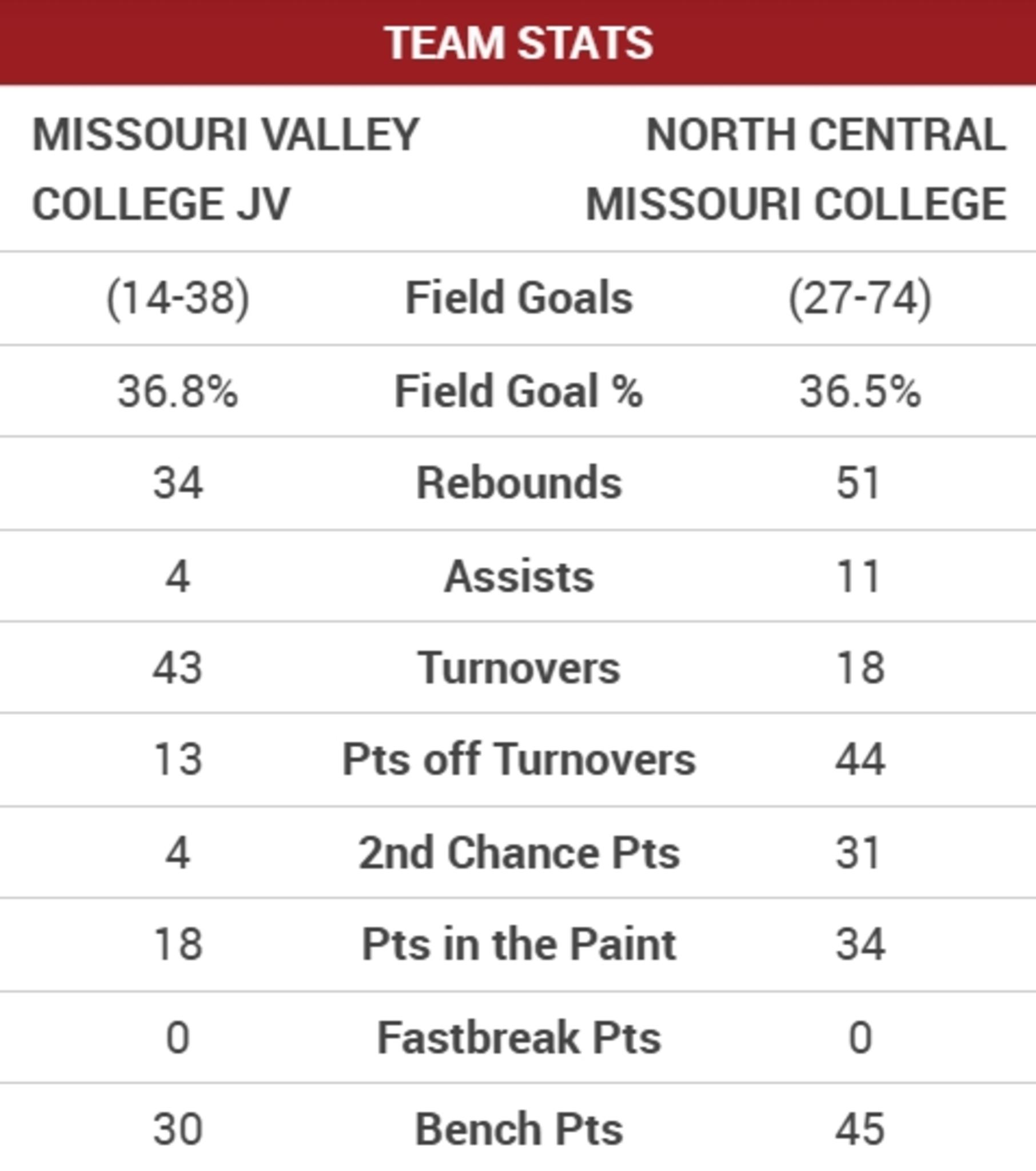1036x1171 pixels.
Task: Select the 36.5% field goal percentage
Action: 859,391
